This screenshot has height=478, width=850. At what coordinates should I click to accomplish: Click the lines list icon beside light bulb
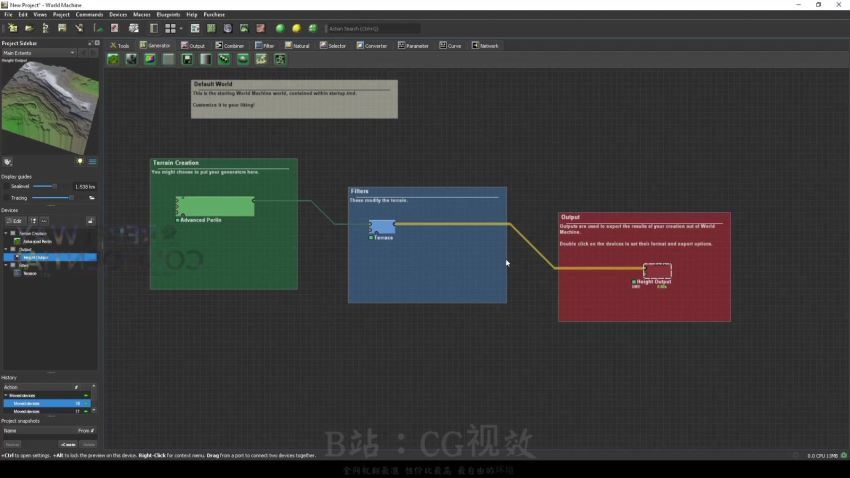click(93, 162)
